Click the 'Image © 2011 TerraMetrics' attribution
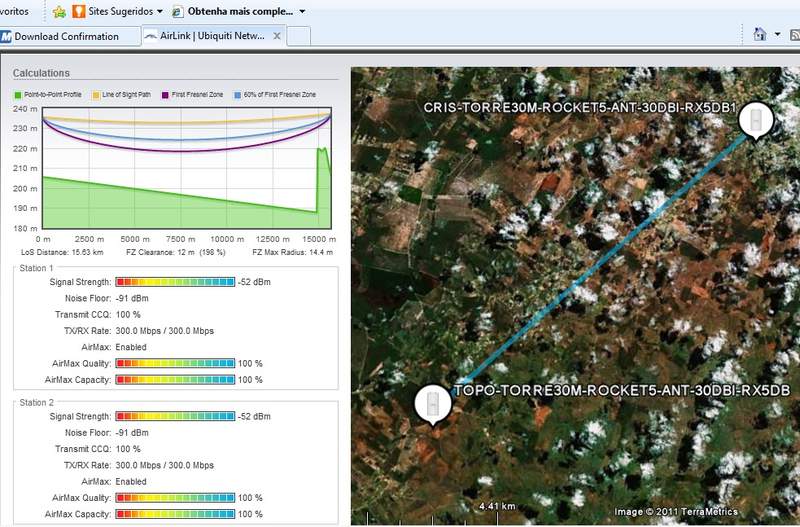This screenshot has width=800, height=527. pyautogui.click(x=676, y=511)
